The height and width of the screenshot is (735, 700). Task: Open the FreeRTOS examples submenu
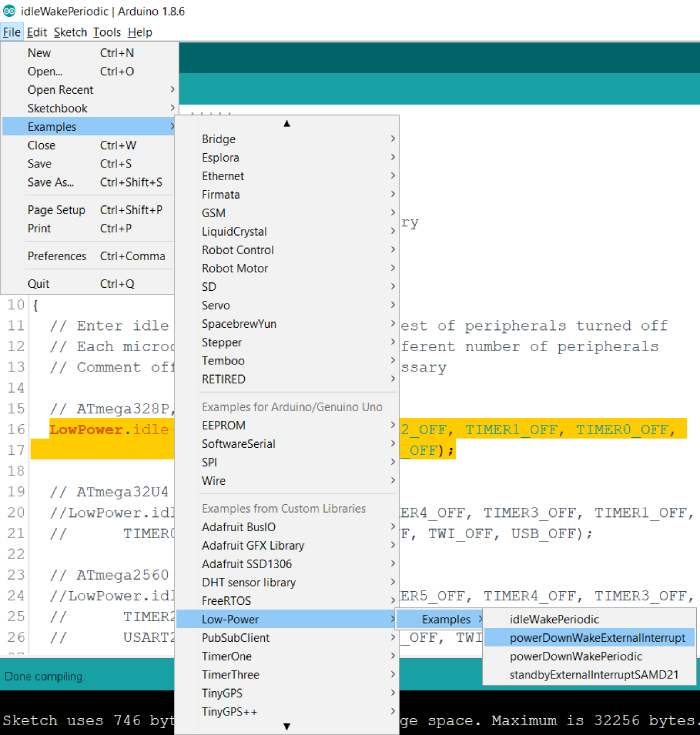tap(287, 601)
